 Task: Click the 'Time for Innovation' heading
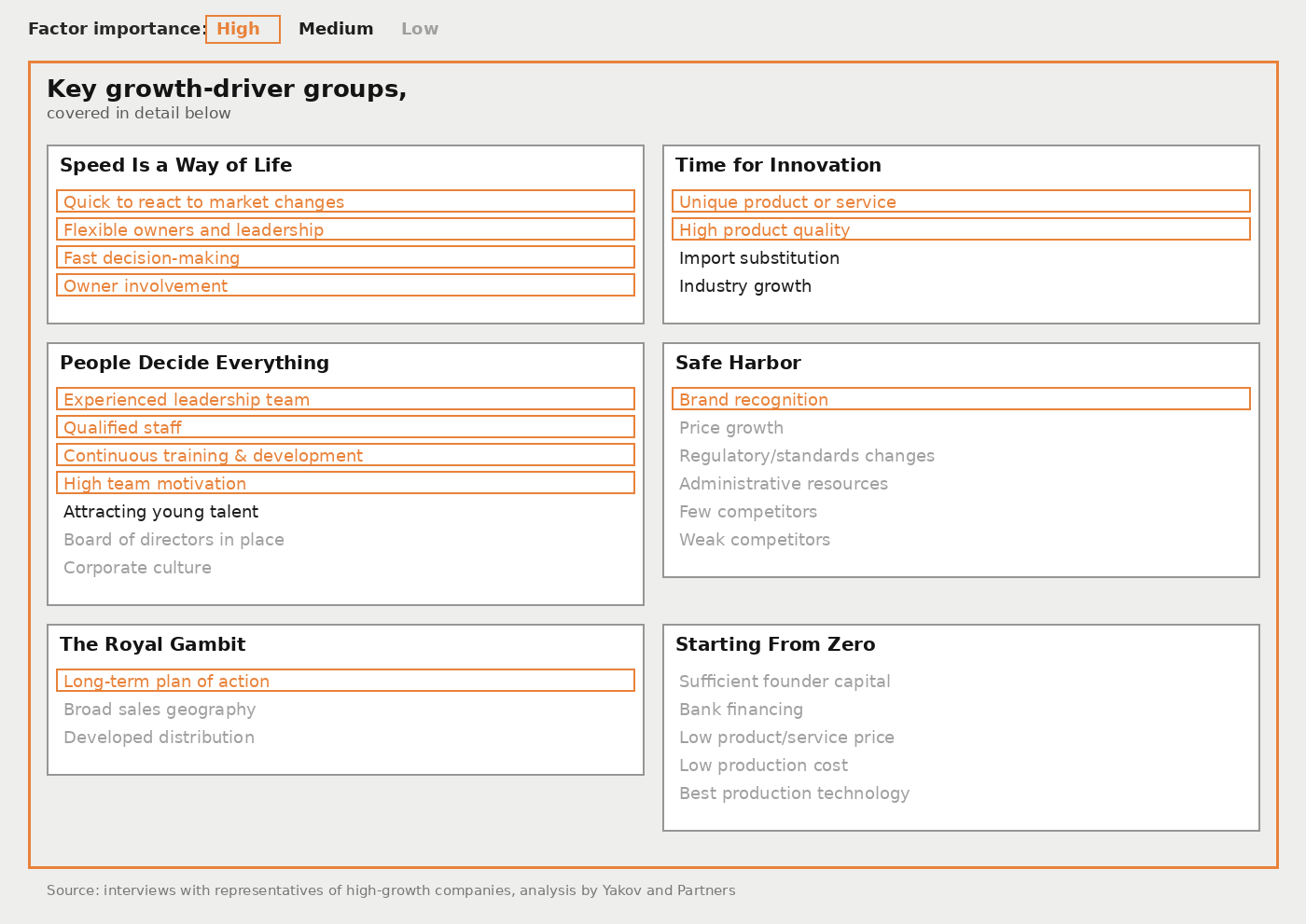tap(778, 165)
